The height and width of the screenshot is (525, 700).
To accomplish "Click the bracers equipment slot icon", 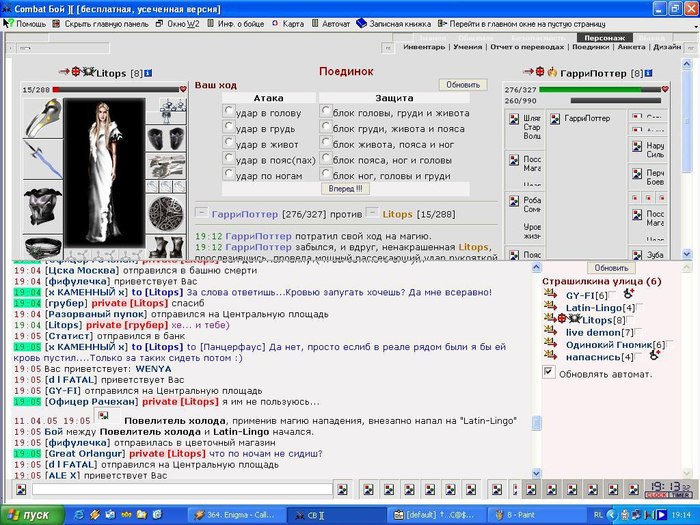I will point(166,141).
